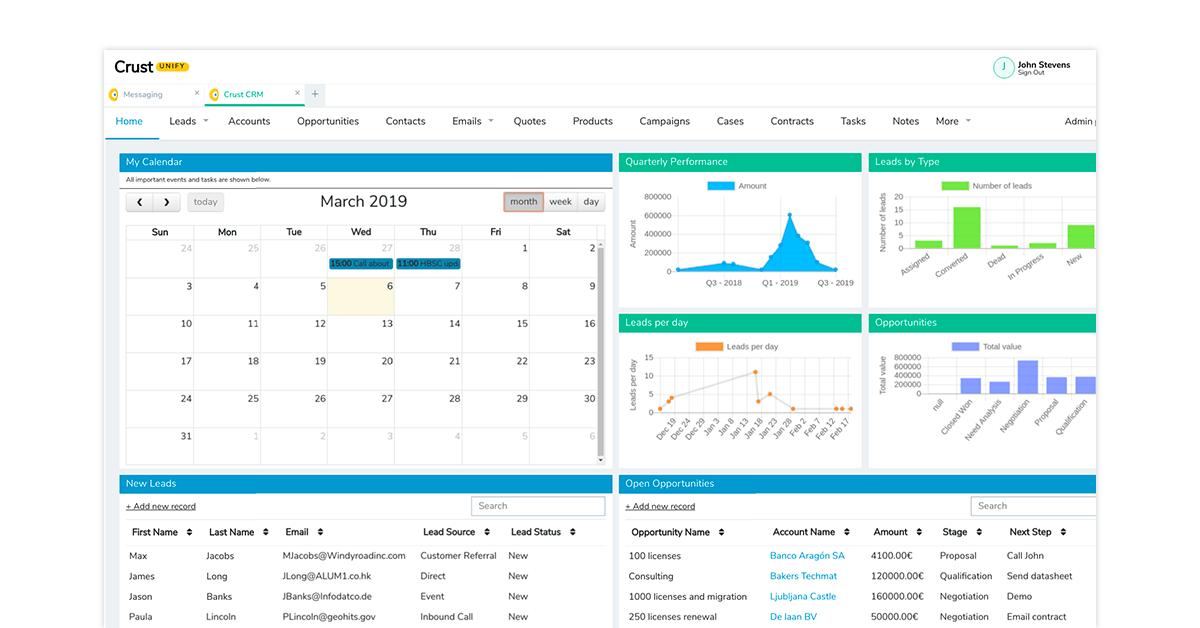Viewport: 1200px width, 628px height.
Task: Open the 11:00 HBSC calendar event
Action: (x=428, y=264)
